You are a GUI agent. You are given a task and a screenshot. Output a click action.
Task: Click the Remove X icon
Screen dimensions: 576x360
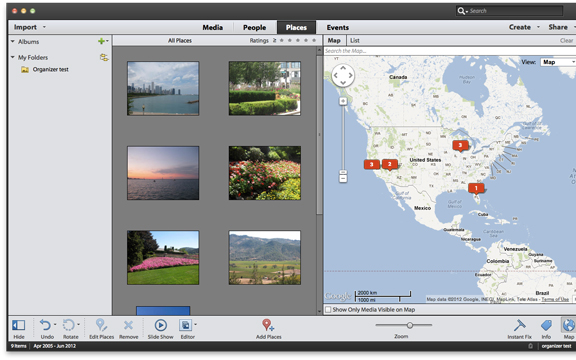click(128, 325)
